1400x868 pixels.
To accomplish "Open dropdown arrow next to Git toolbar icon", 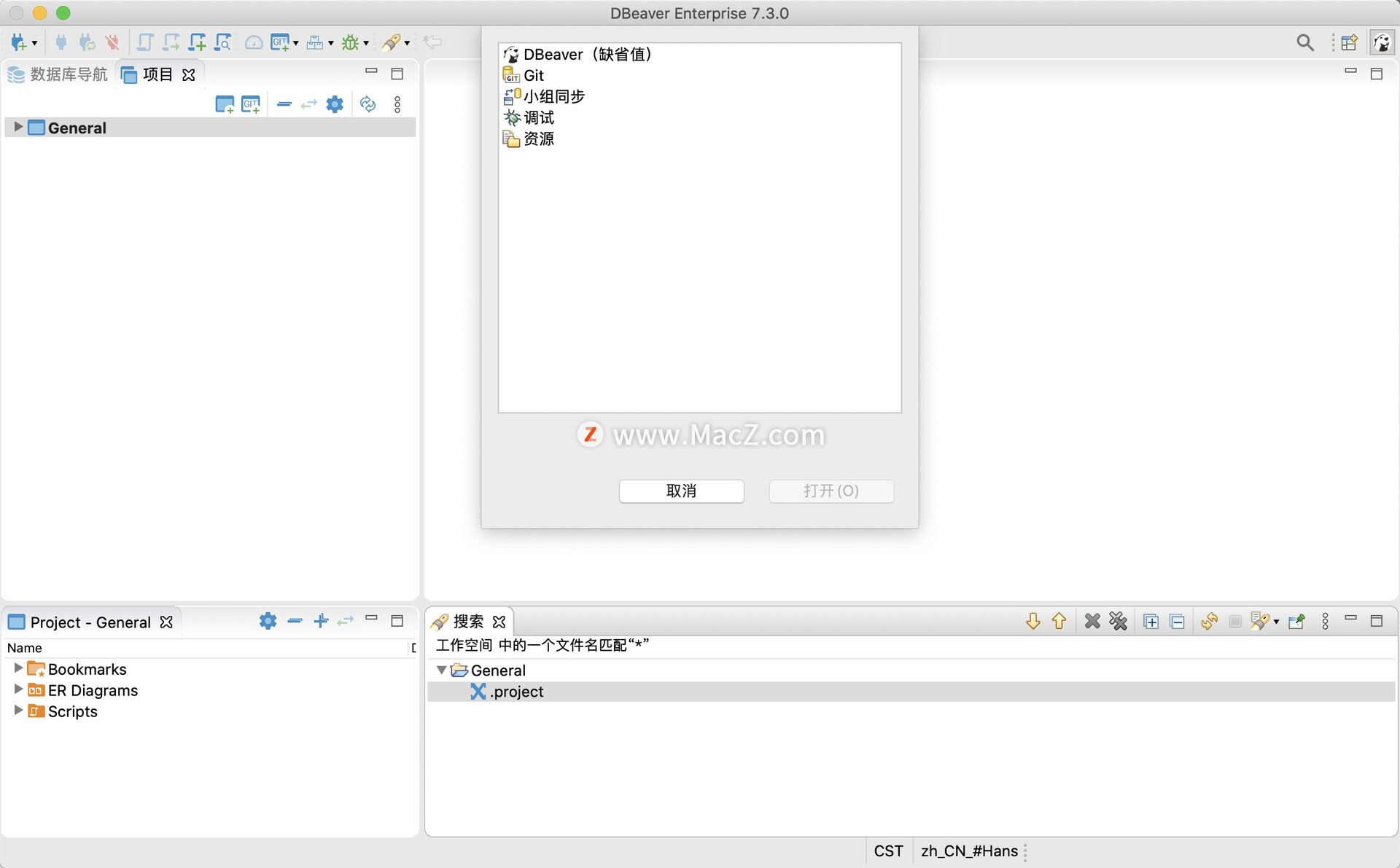I will click(296, 43).
